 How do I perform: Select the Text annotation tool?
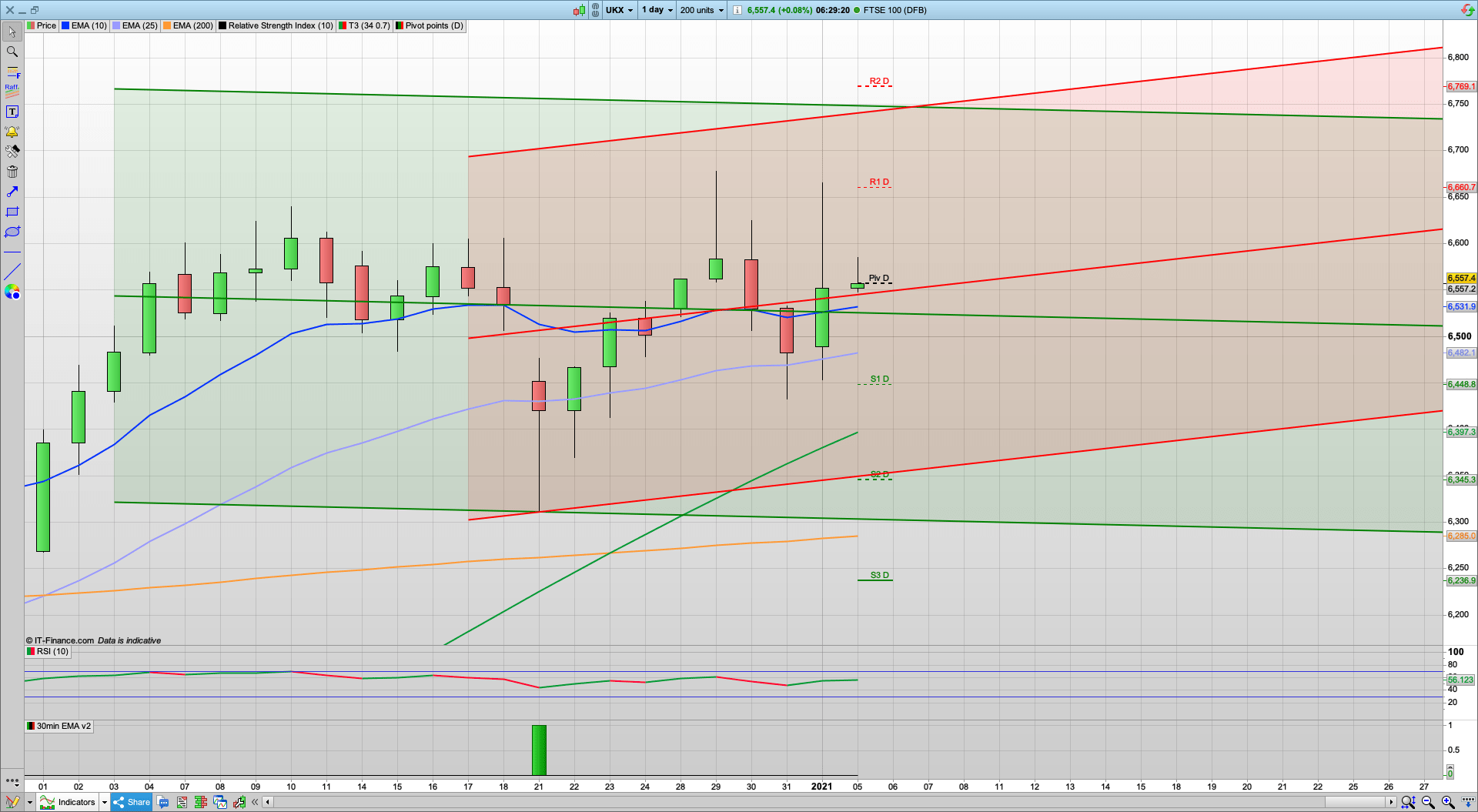(12, 111)
